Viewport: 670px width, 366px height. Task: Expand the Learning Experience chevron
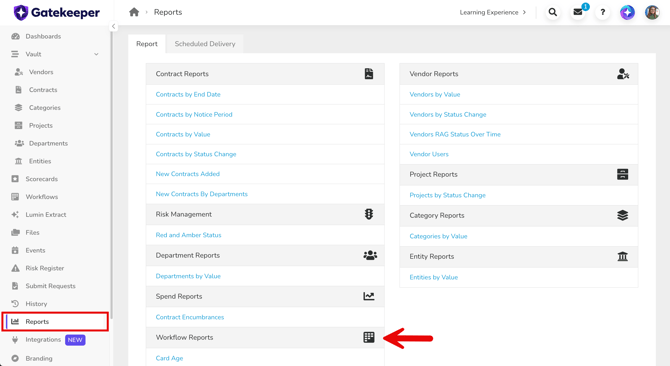pyautogui.click(x=524, y=12)
